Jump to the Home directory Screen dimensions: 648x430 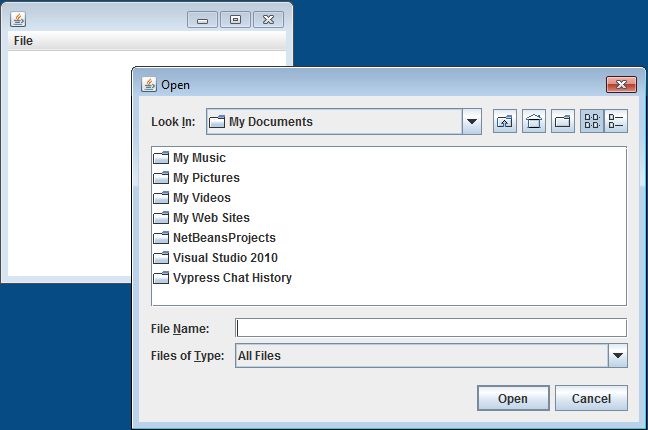(534, 122)
